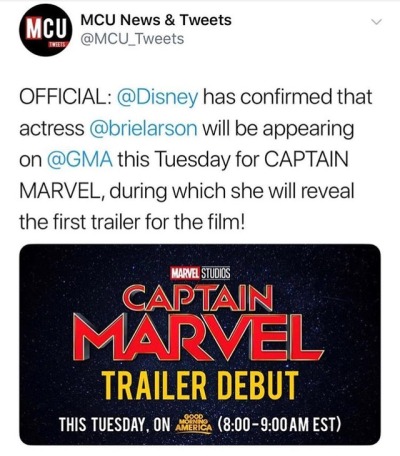Image resolution: width=400 pixels, height=456 pixels.
Task: Click the tweet's last line about first trailer
Action: (132, 222)
